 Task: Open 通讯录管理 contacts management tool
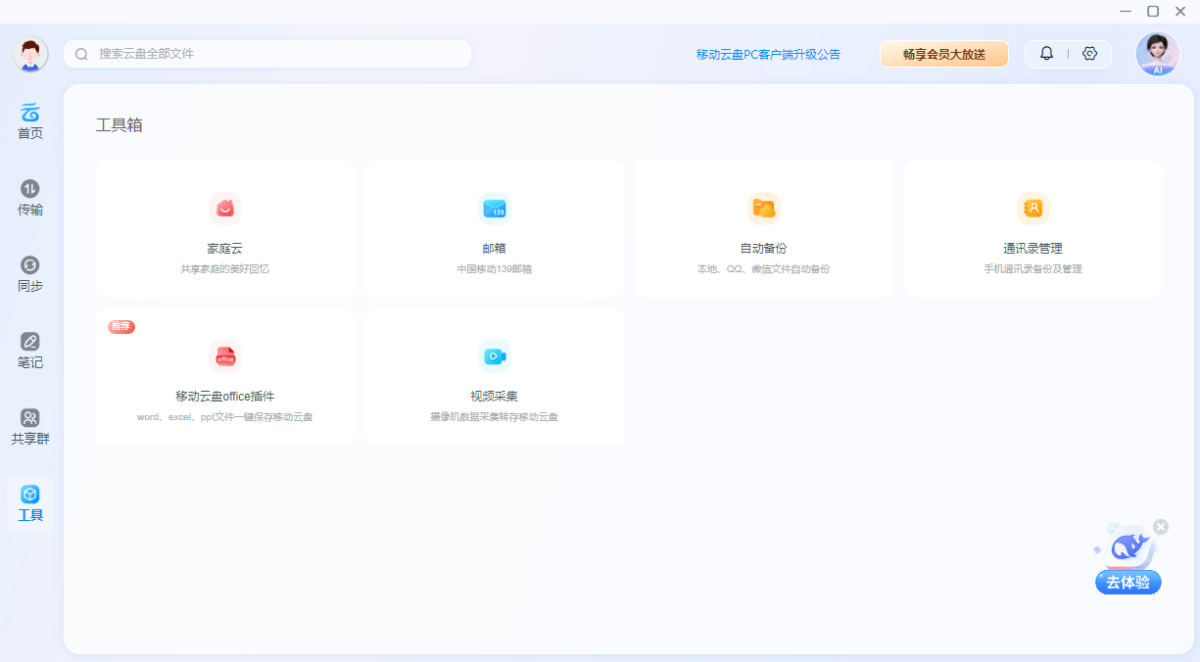click(1032, 228)
